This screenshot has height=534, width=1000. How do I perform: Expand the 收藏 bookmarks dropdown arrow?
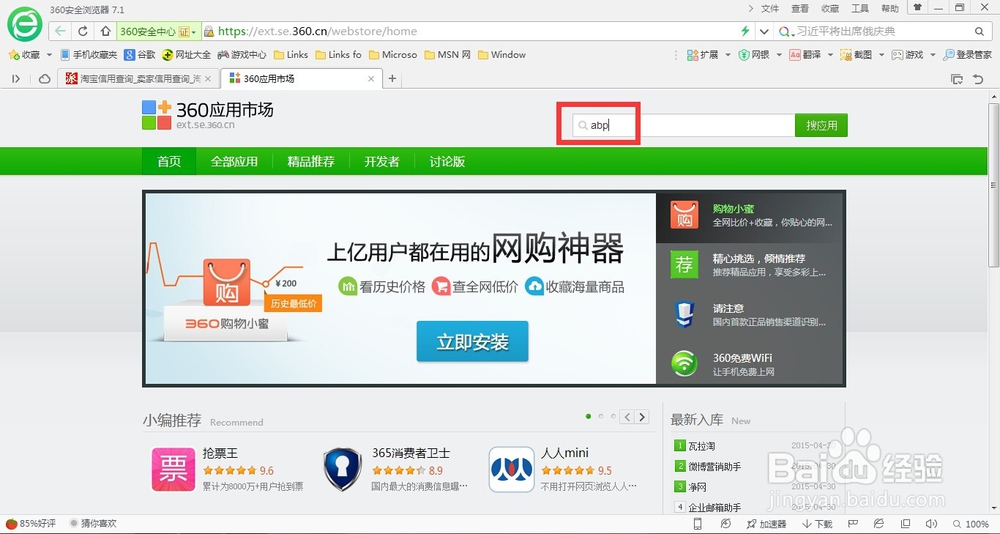(x=49, y=55)
